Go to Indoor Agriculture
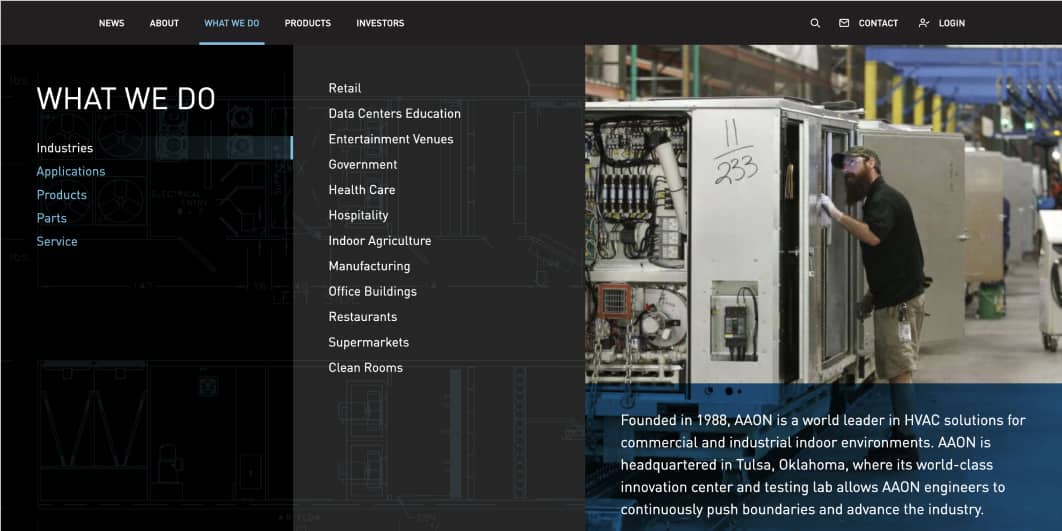Screen dimensions: 1062x531 380,240
